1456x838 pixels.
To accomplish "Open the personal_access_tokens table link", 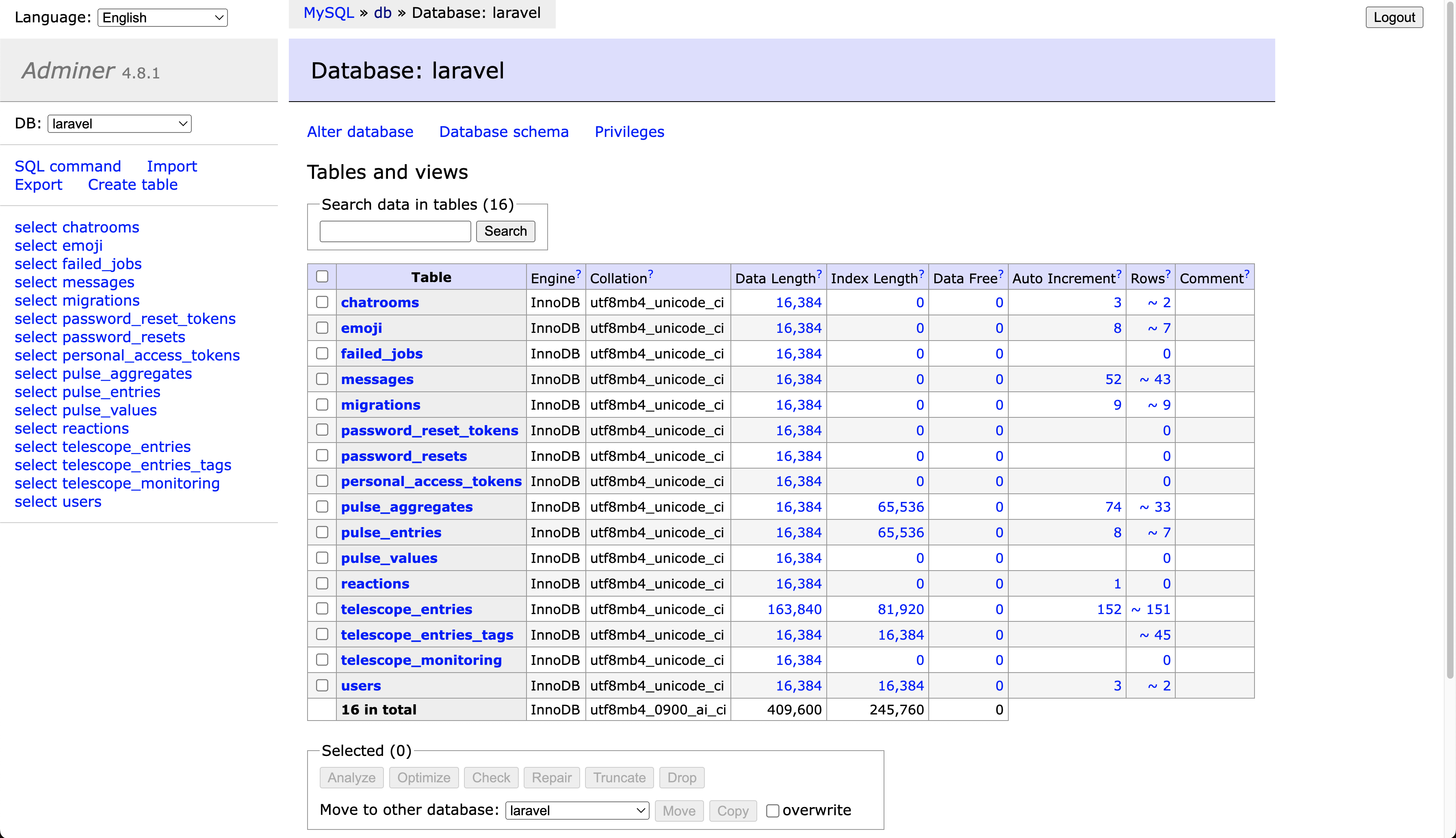I will pos(431,481).
